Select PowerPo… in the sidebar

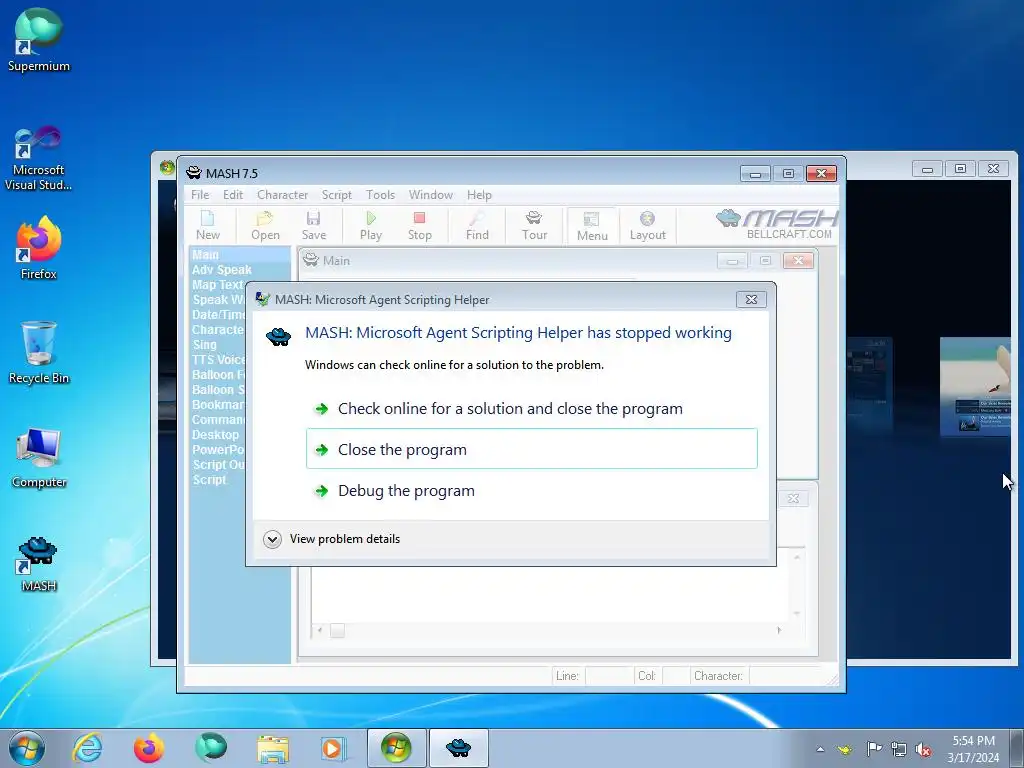click(x=218, y=449)
